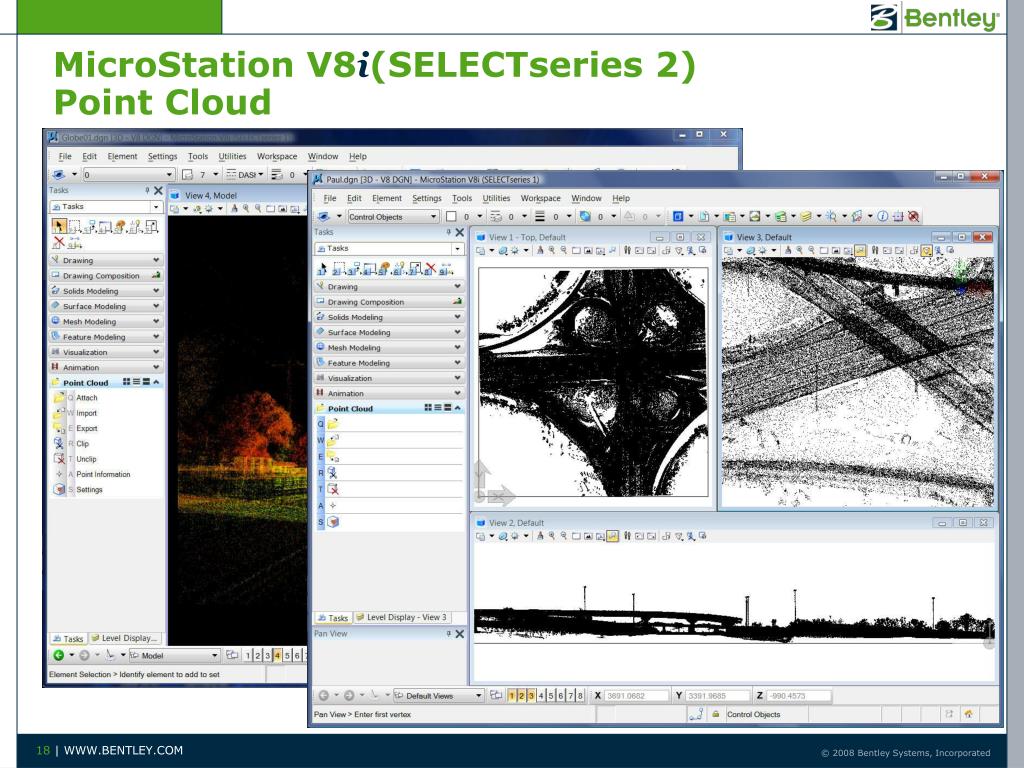This screenshot has height=768, width=1024.
Task: Collapse the Point Cloud group in Paul.dgn
Action: click(458, 408)
